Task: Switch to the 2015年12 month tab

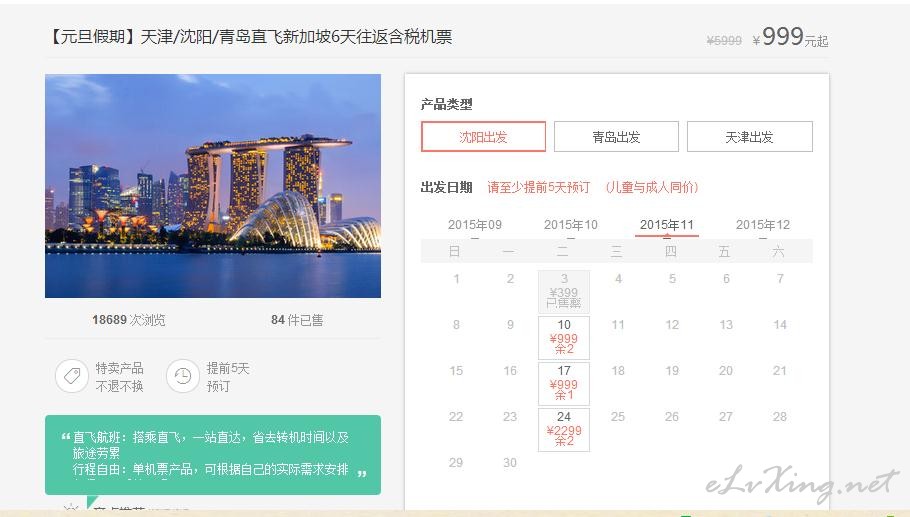Action: pos(763,225)
